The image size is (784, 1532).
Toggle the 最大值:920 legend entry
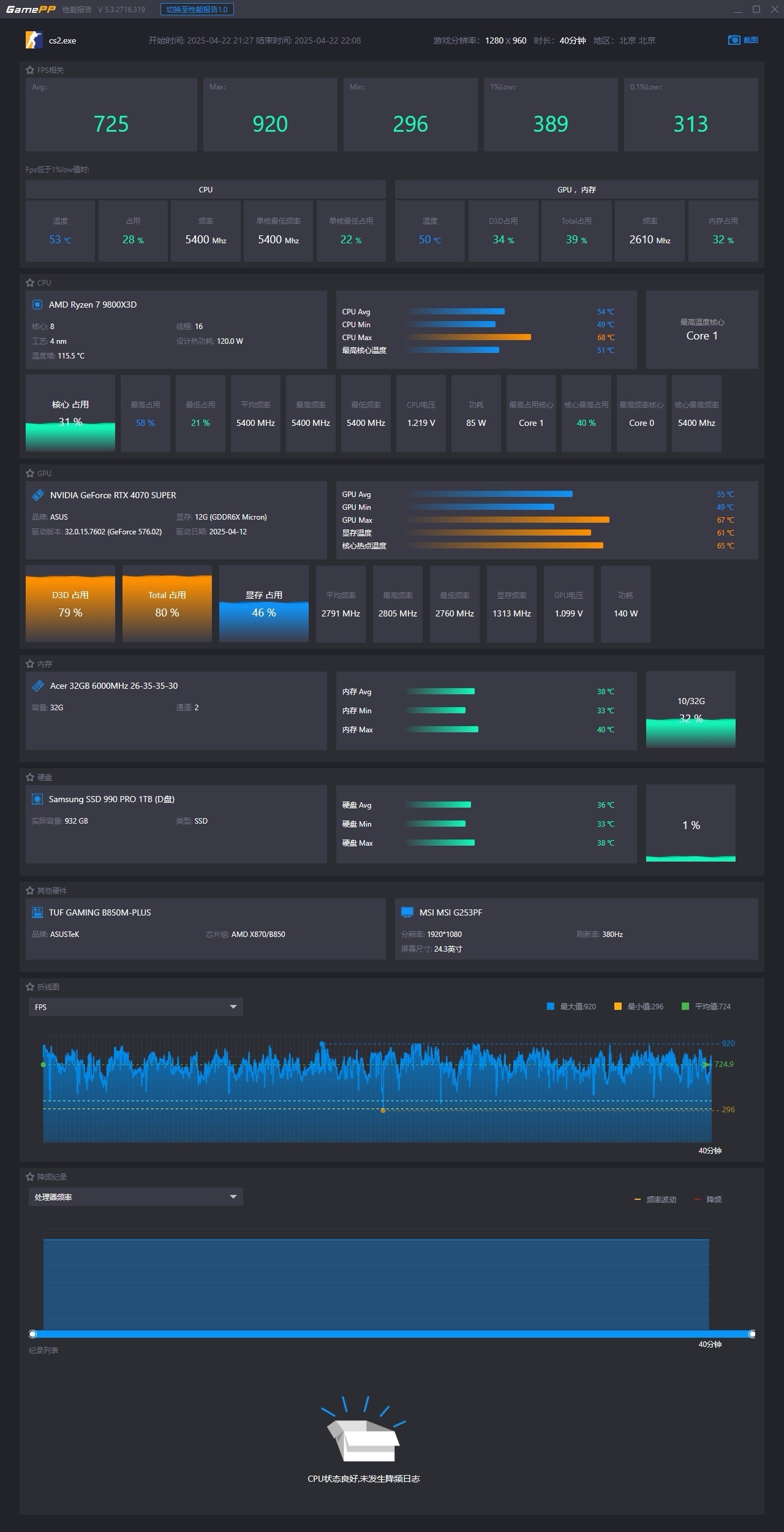[x=571, y=1006]
